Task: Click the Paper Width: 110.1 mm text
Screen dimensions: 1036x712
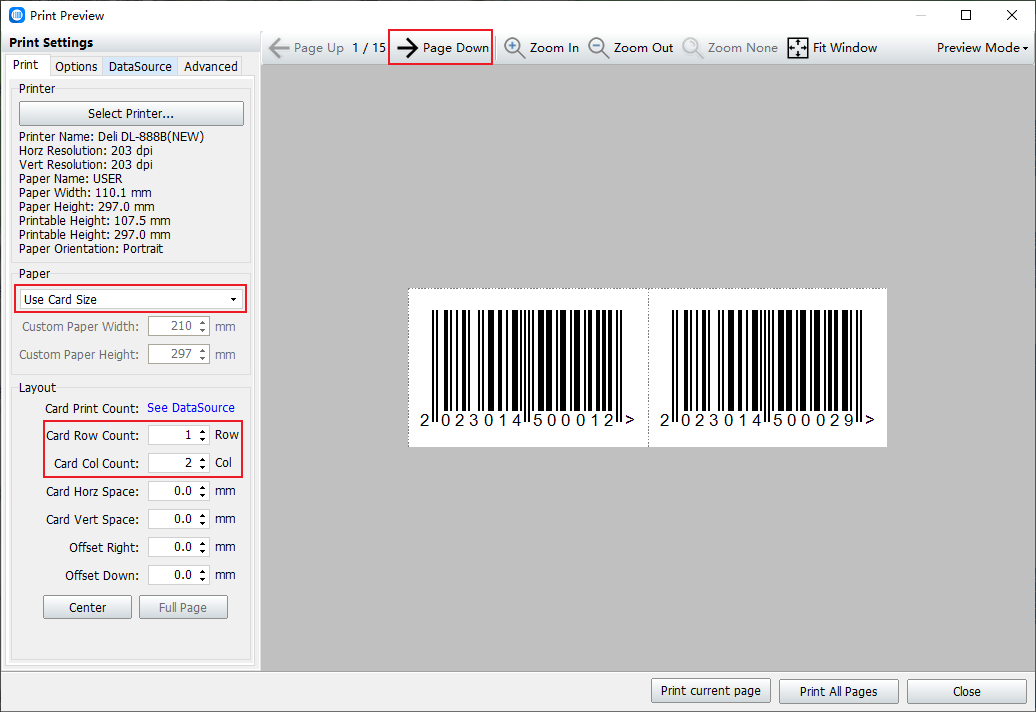Action: pos(85,193)
